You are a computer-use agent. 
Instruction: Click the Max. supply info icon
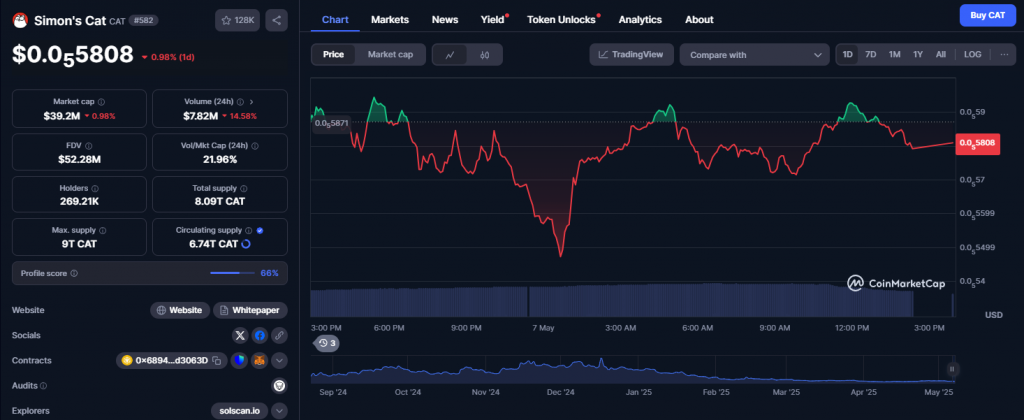click(x=103, y=231)
